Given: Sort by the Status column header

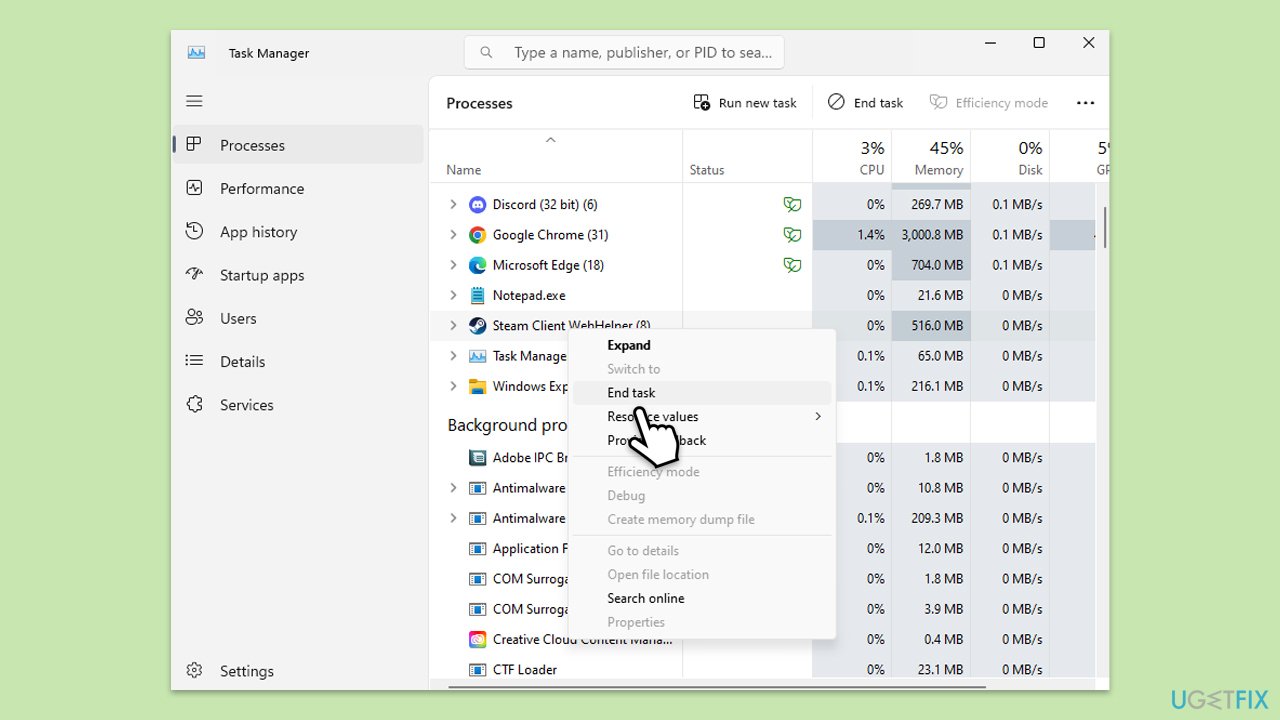Looking at the screenshot, I should [747, 156].
